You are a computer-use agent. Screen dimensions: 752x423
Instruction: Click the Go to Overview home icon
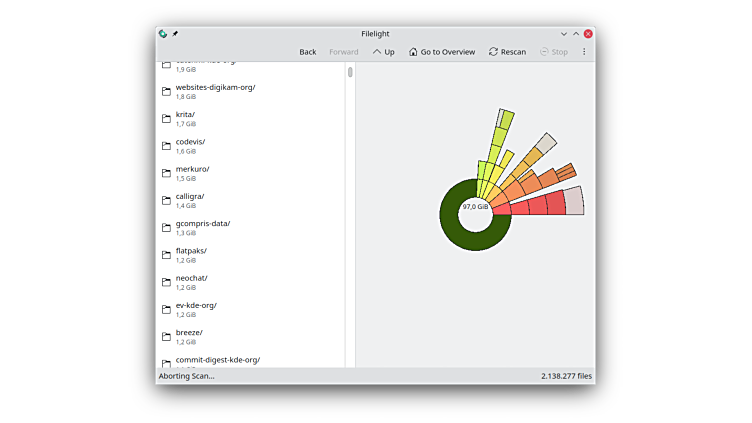[x=413, y=52]
